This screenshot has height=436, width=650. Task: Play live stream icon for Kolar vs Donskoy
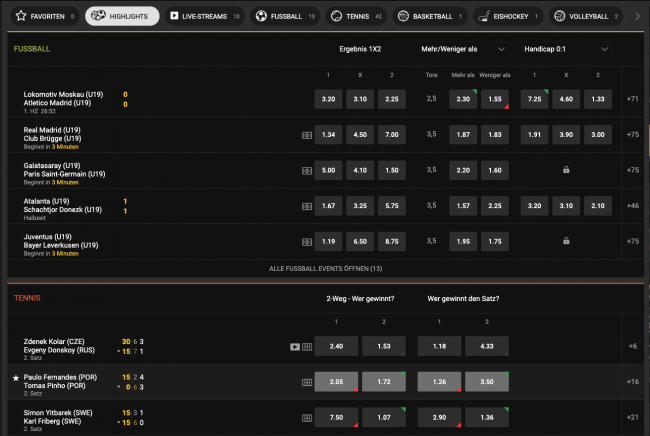click(294, 347)
